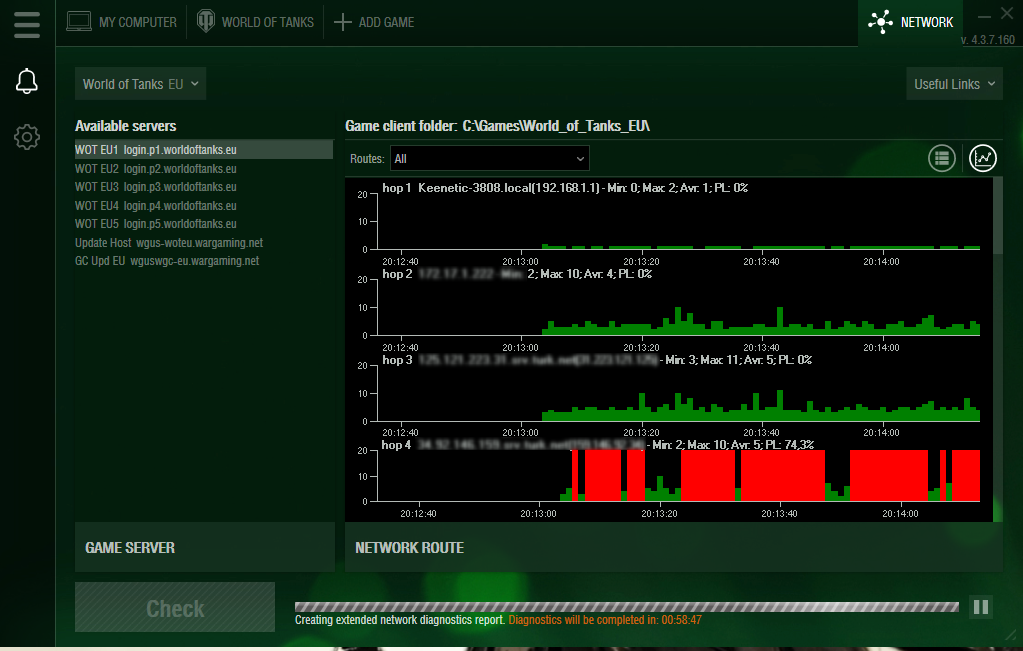The height and width of the screenshot is (651, 1023).
Task: Click the diagnostics progress bar
Action: (x=626, y=607)
